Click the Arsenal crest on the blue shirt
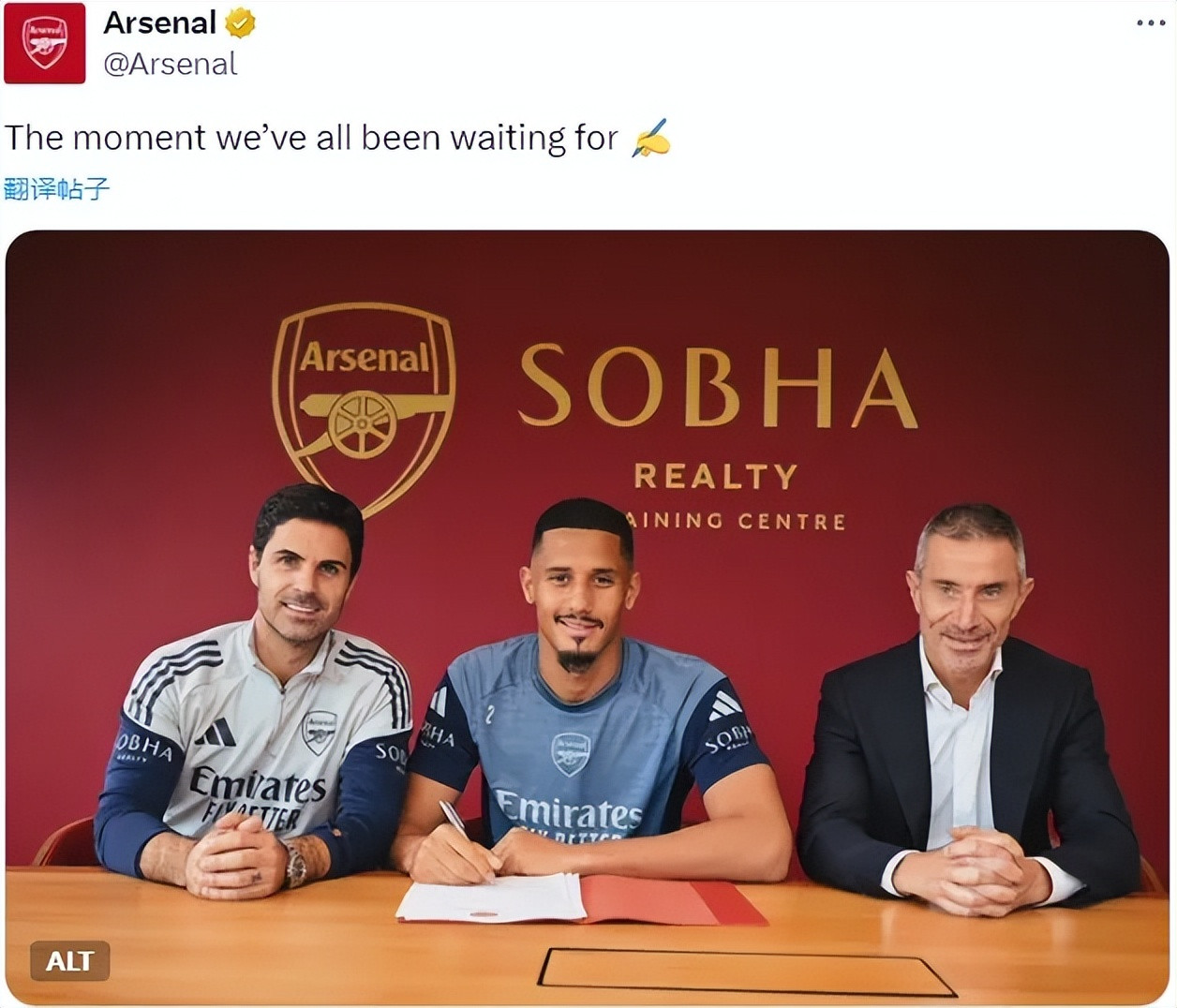The width and height of the screenshot is (1177, 1008). pos(571,753)
